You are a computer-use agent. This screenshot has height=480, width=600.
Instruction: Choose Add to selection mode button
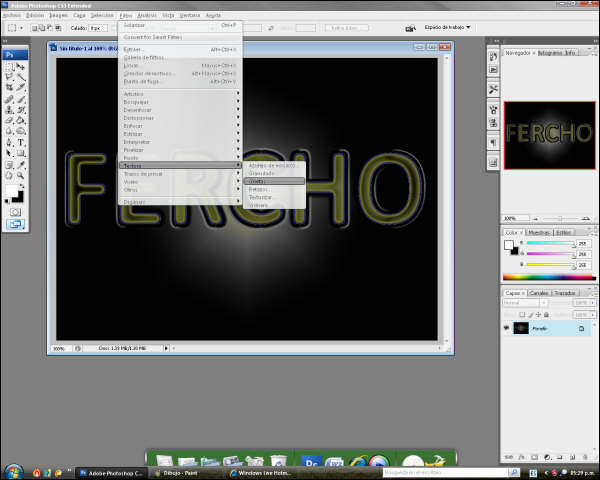click(42, 28)
